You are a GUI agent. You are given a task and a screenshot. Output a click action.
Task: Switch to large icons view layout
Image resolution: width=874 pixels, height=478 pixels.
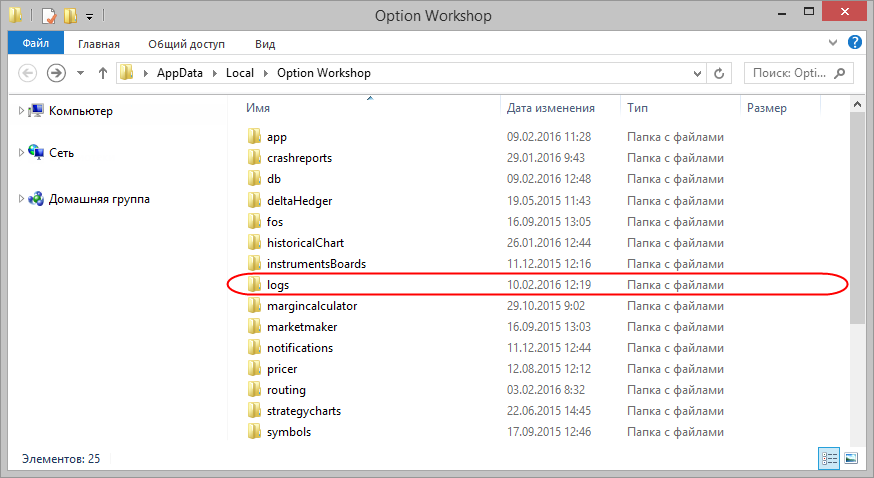click(x=851, y=459)
